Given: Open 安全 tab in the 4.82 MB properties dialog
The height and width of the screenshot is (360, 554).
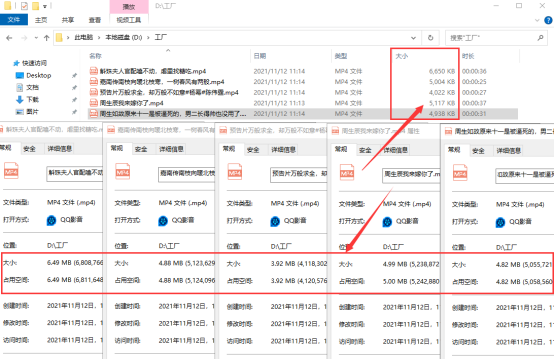Looking at the screenshot, I should pyautogui.click(x=478, y=151).
